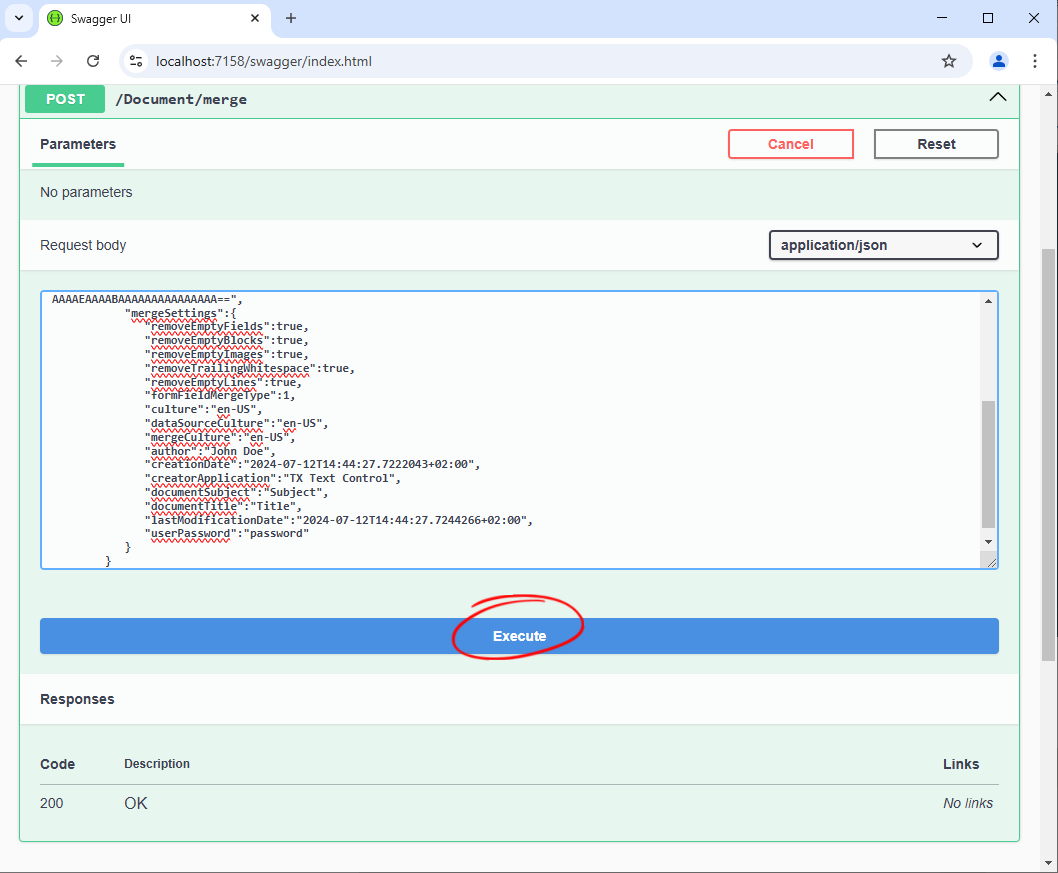
Task: Open the application/json media type dropdown
Action: point(883,245)
